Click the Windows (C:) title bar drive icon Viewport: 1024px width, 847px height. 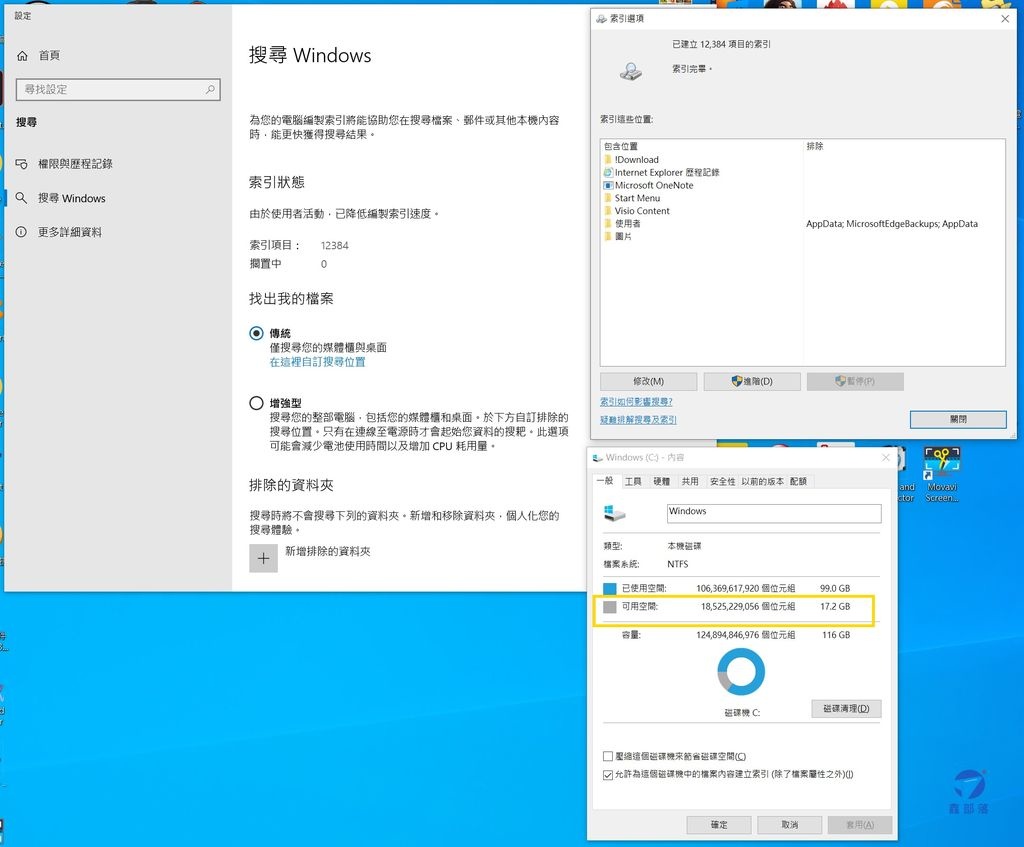[x=598, y=458]
